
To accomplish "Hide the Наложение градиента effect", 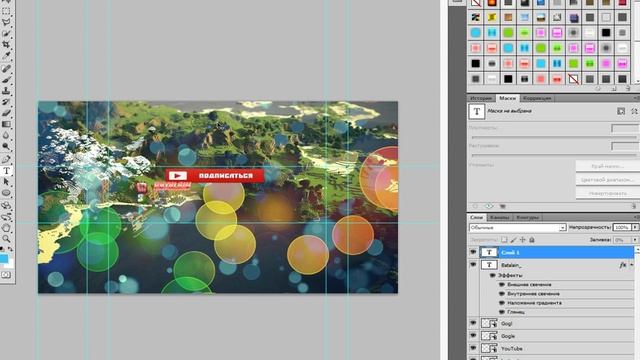I will [x=502, y=303].
